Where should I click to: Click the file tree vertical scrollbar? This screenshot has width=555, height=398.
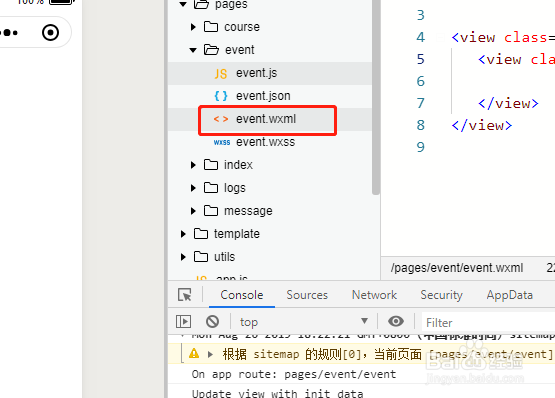tap(376, 96)
